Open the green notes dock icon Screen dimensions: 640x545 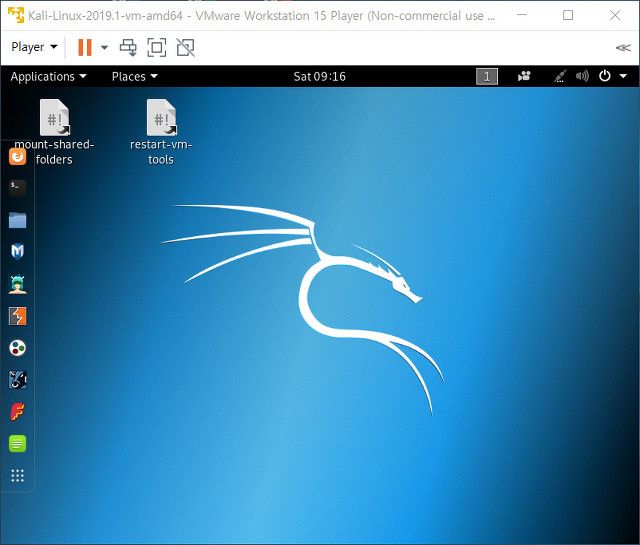coord(18,444)
